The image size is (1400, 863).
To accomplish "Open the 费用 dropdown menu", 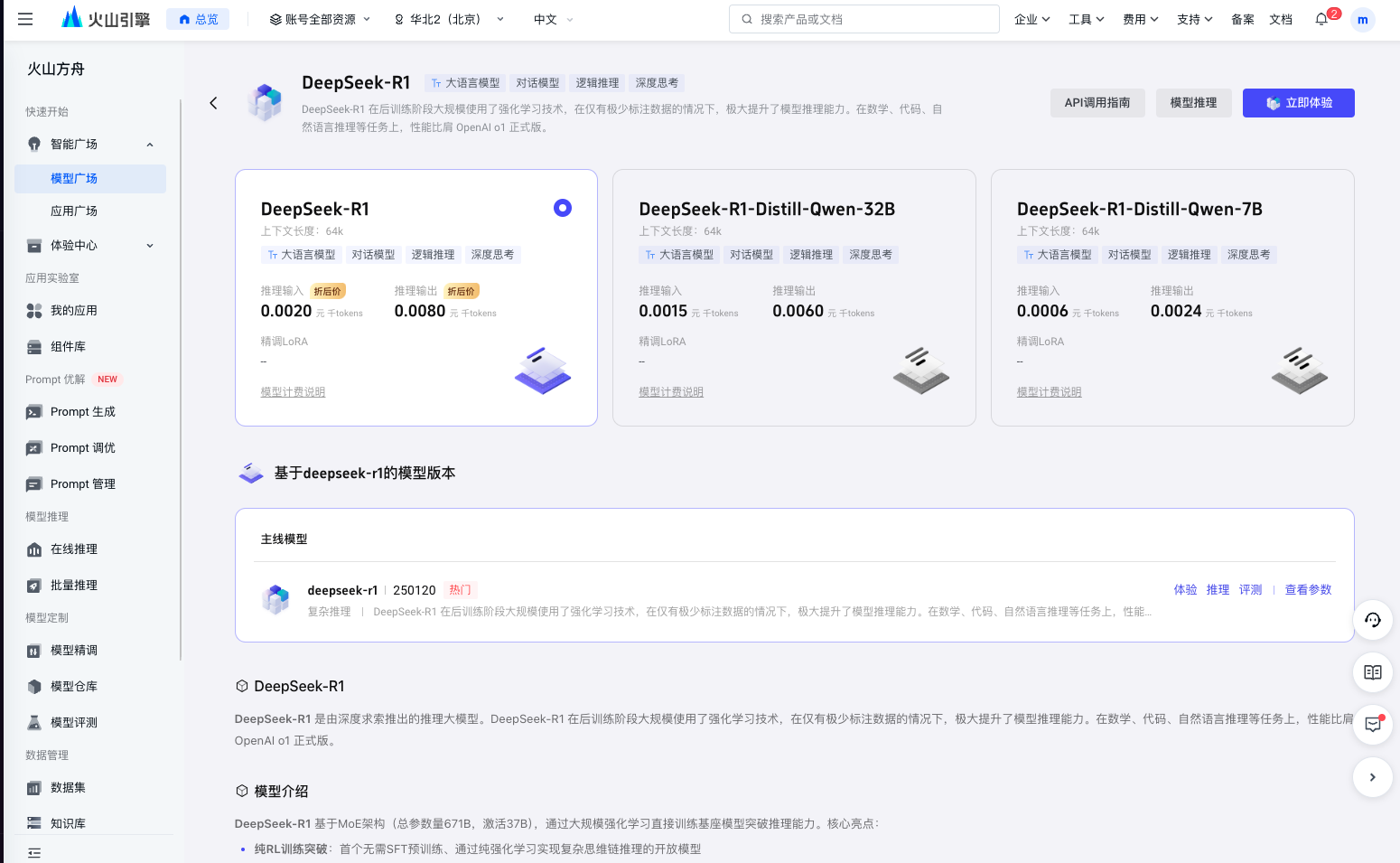I will tap(1141, 19).
